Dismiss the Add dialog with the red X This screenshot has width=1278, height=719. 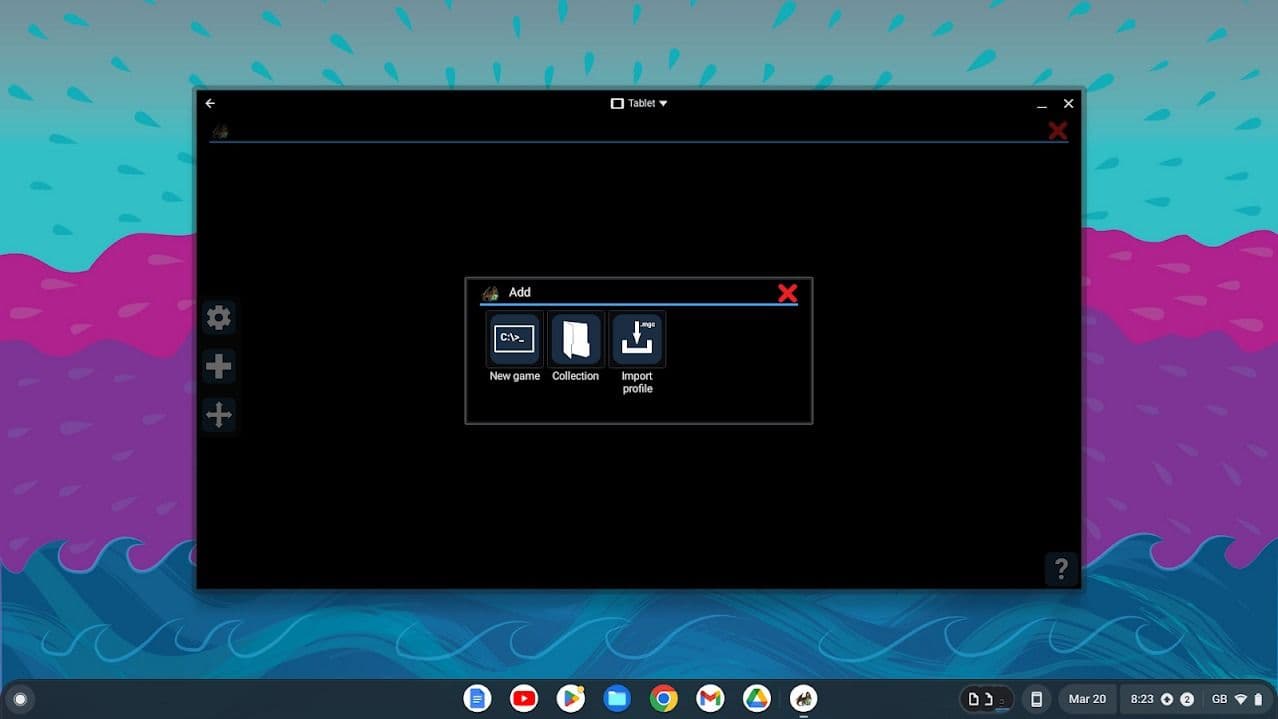[788, 293]
